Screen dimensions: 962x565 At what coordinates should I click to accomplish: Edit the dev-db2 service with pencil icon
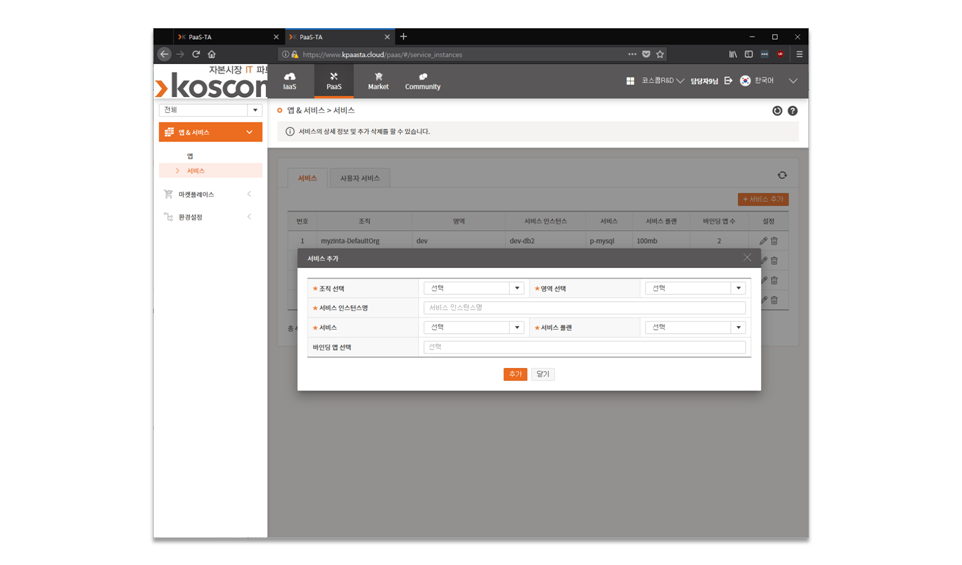click(764, 241)
